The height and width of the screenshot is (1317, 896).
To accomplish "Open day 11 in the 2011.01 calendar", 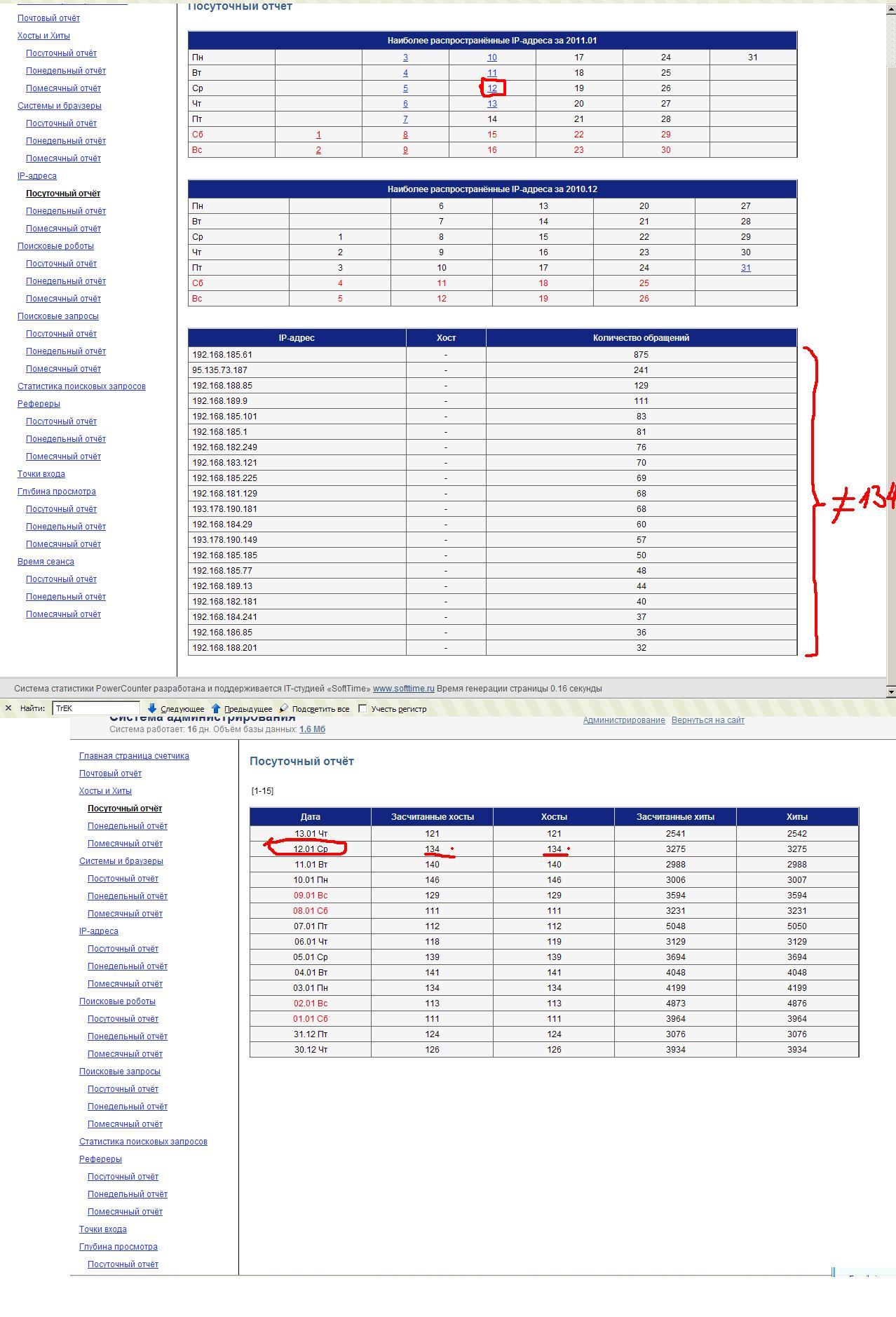I will (x=492, y=73).
